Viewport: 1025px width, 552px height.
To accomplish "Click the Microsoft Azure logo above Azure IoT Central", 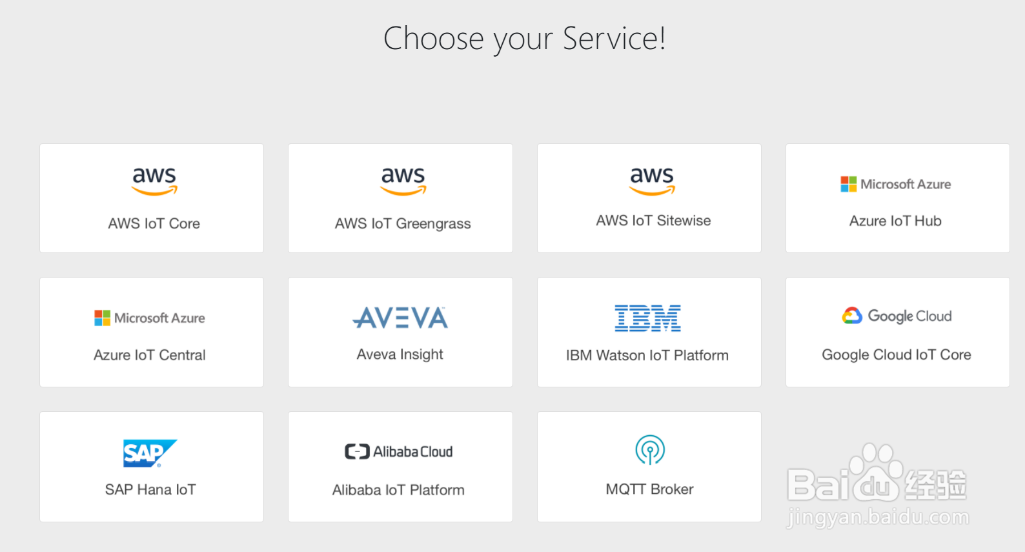I will tap(150, 318).
